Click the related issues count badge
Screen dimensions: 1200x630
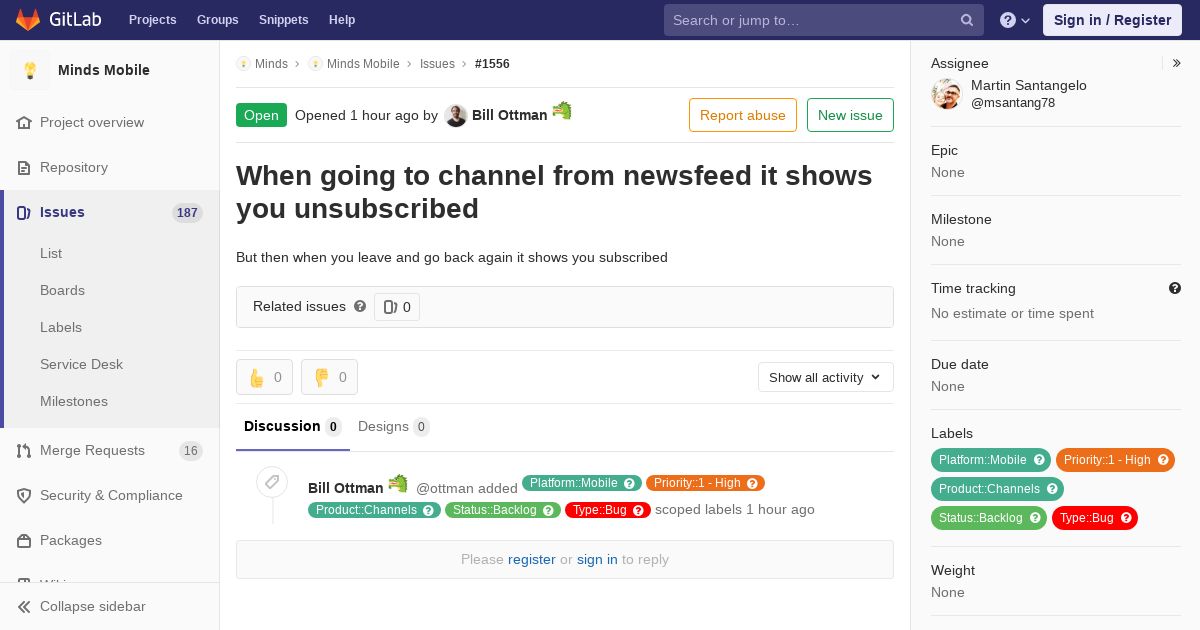397,307
